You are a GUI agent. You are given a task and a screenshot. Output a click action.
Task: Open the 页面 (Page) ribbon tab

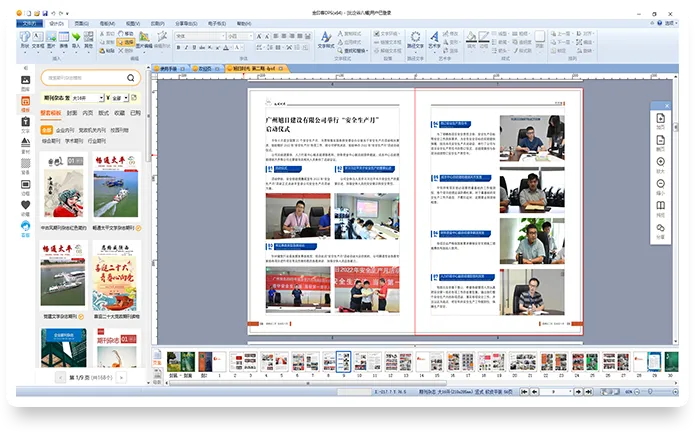pos(80,21)
